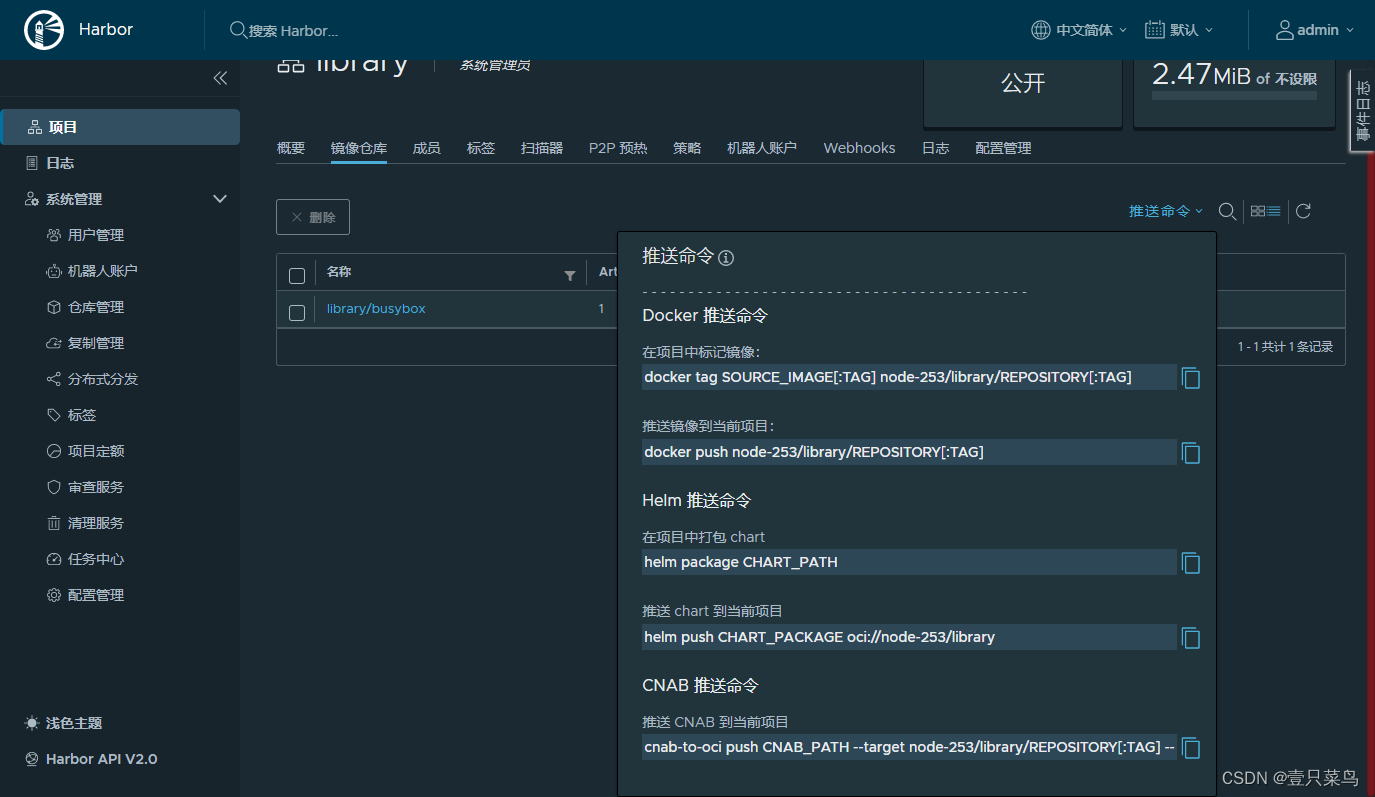Open the 中文简体 language dropdown
1375x797 pixels.
[1091, 30]
